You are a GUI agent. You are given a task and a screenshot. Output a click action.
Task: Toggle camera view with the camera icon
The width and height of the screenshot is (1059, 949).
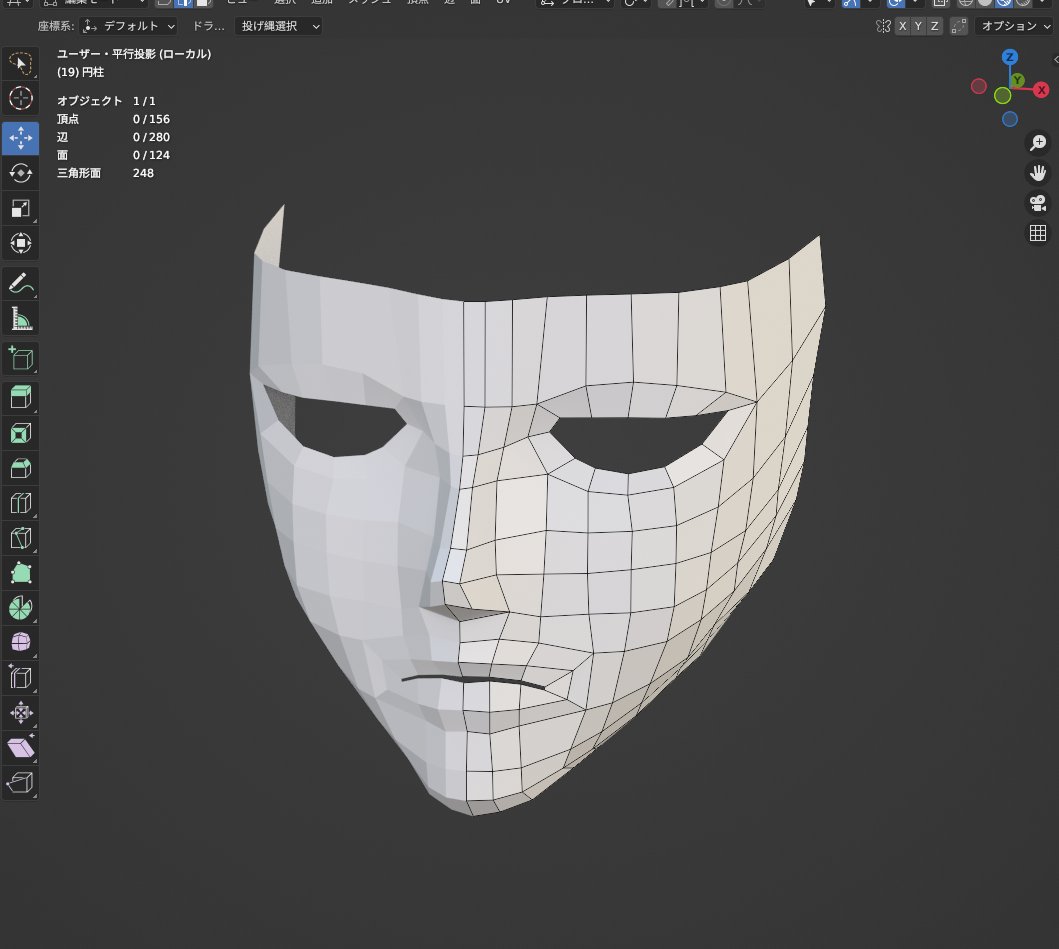coord(1038,203)
